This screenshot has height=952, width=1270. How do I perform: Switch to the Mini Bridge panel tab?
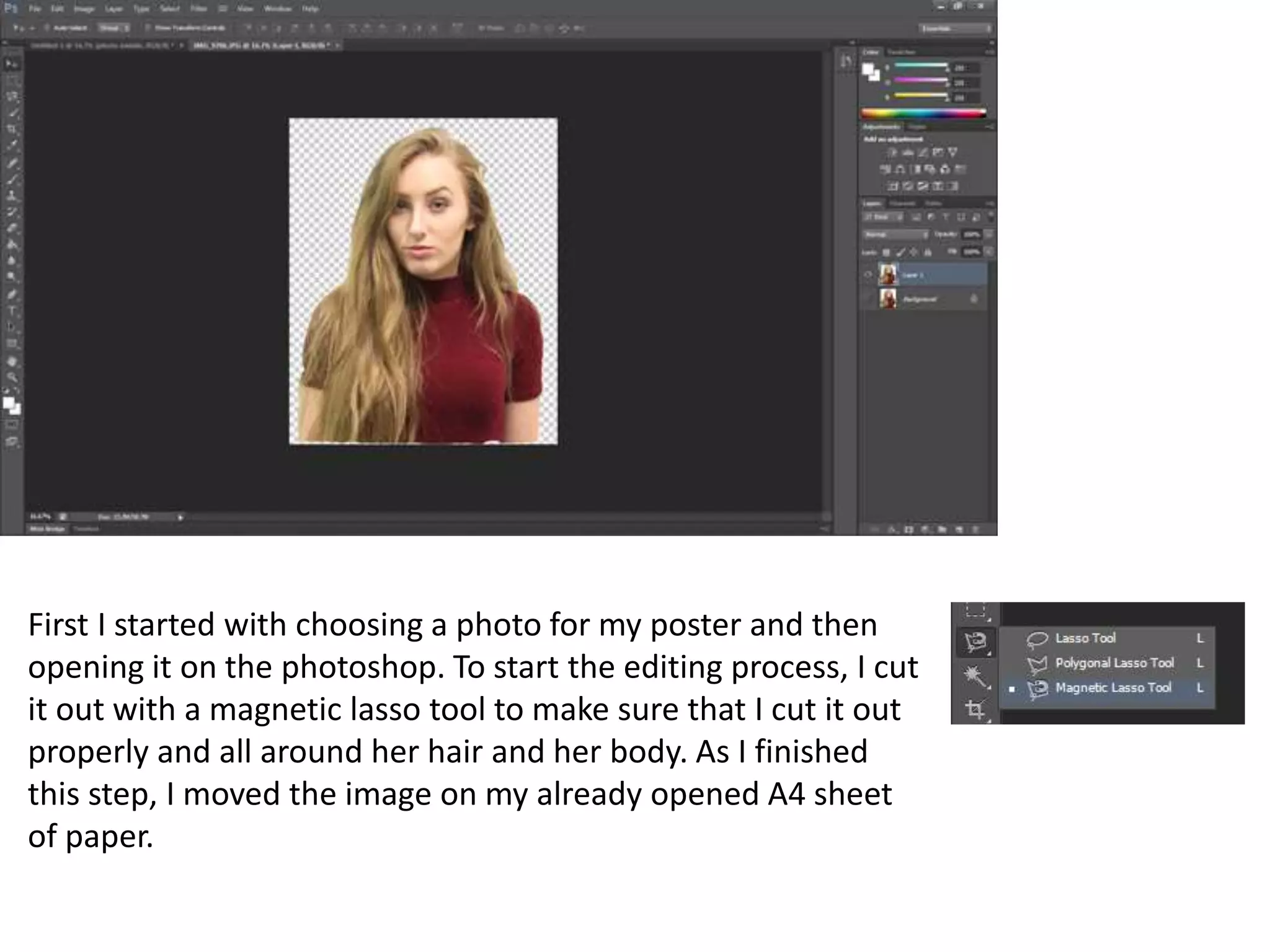point(47,529)
